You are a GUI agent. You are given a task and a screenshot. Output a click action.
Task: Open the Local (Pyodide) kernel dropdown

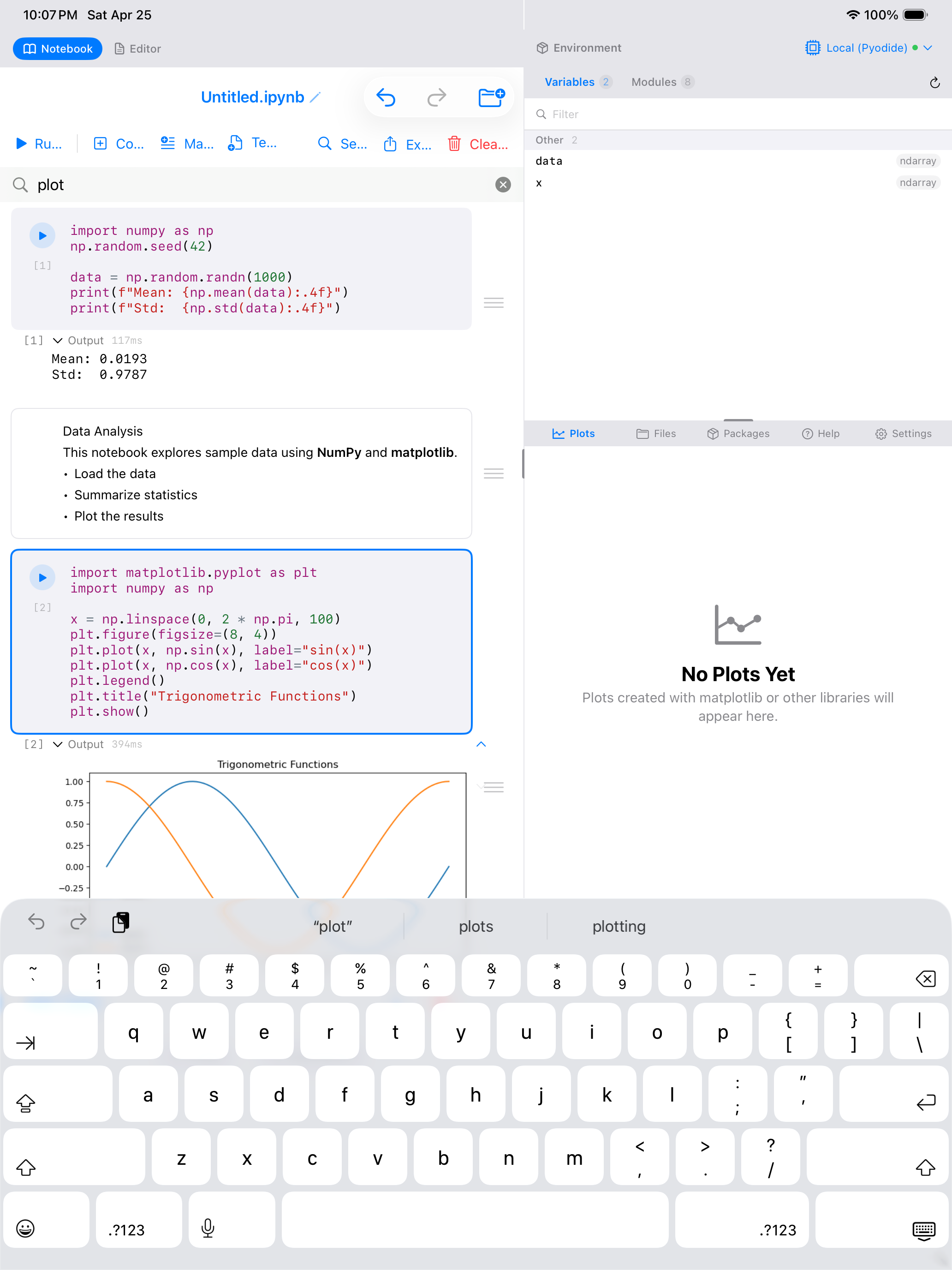tap(869, 48)
